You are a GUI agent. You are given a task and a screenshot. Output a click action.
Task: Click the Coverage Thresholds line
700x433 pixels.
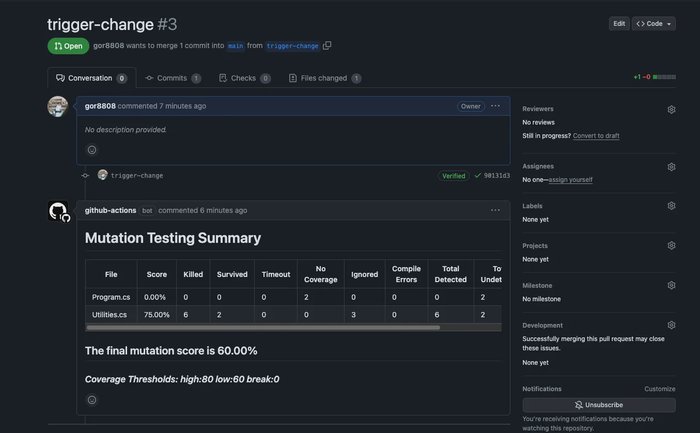182,379
